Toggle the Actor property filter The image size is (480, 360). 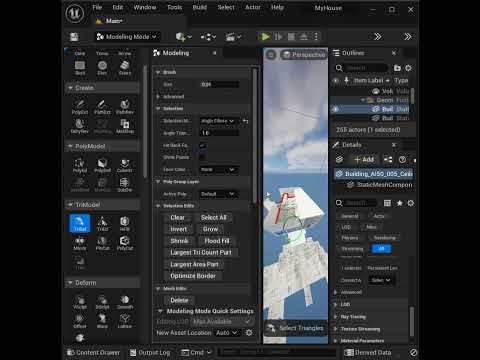click(x=379, y=216)
